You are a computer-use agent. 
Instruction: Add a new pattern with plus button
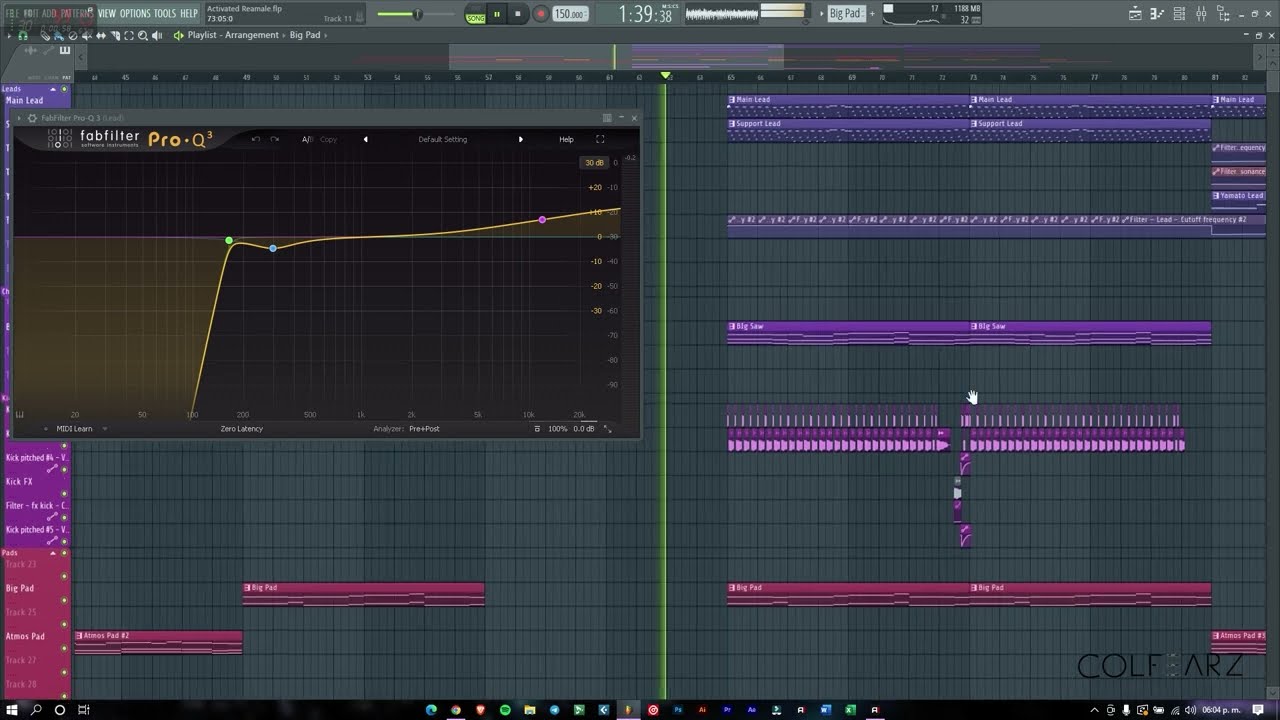coord(872,14)
